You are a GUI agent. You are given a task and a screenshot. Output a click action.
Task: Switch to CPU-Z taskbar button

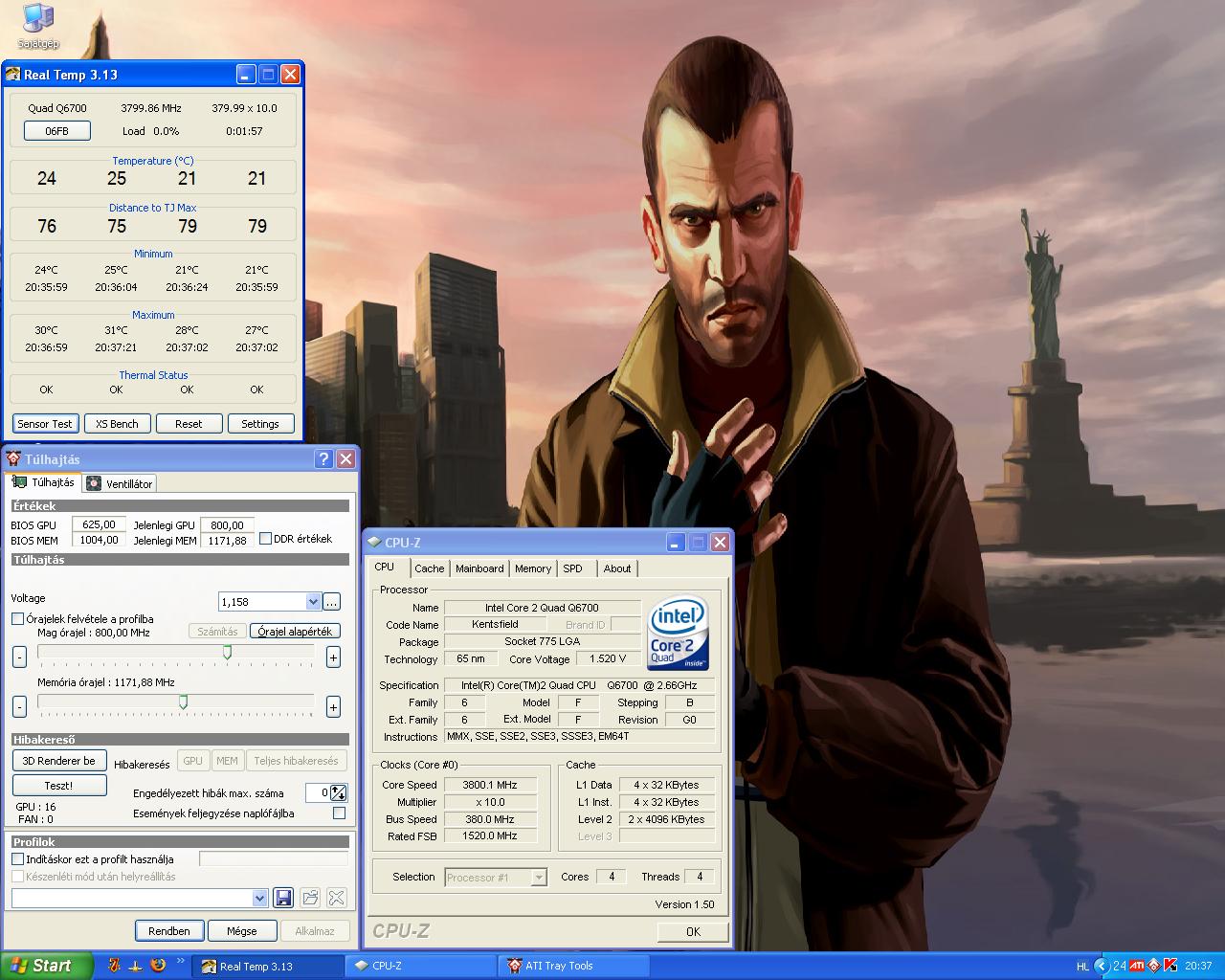tap(421, 967)
